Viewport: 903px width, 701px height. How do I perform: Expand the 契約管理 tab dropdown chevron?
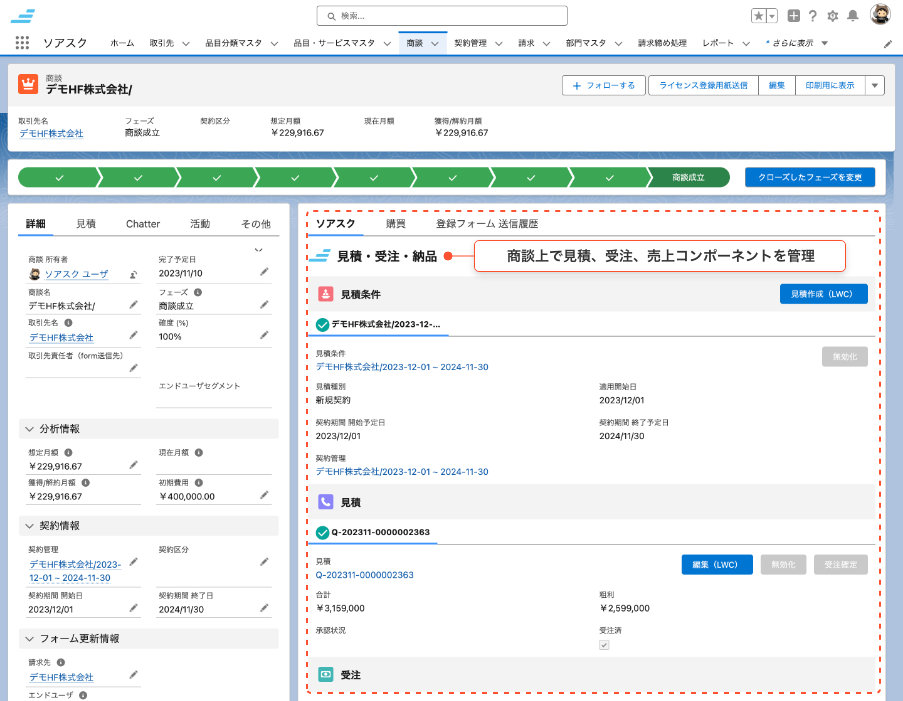(499, 43)
